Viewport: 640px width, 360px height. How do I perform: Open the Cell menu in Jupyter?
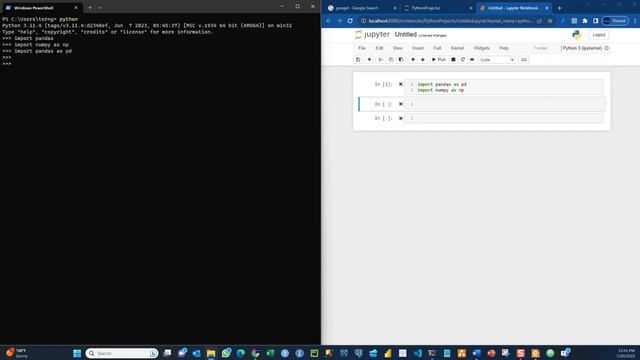click(437, 48)
